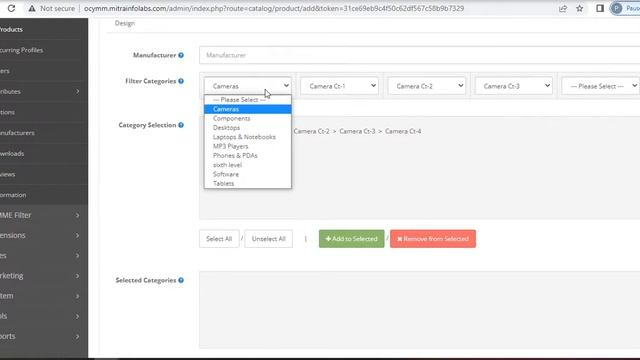Screen dimensions: 640x360
Task: Choose Software option in list
Action: (x=248, y=174)
